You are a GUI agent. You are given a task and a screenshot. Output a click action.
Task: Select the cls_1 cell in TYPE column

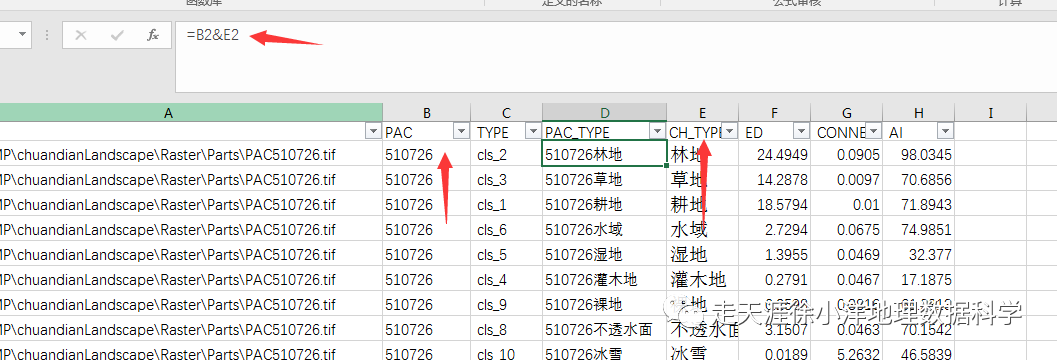point(506,204)
